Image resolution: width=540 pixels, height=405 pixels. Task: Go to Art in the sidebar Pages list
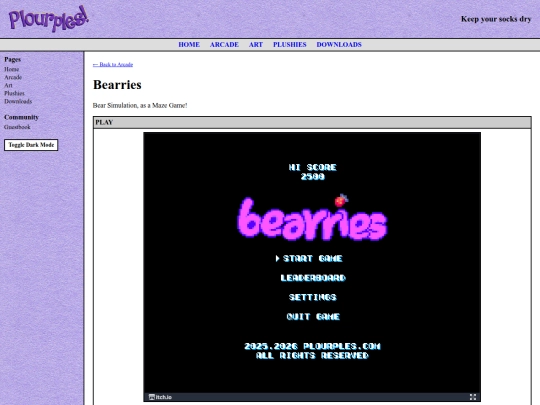pyautogui.click(x=8, y=85)
